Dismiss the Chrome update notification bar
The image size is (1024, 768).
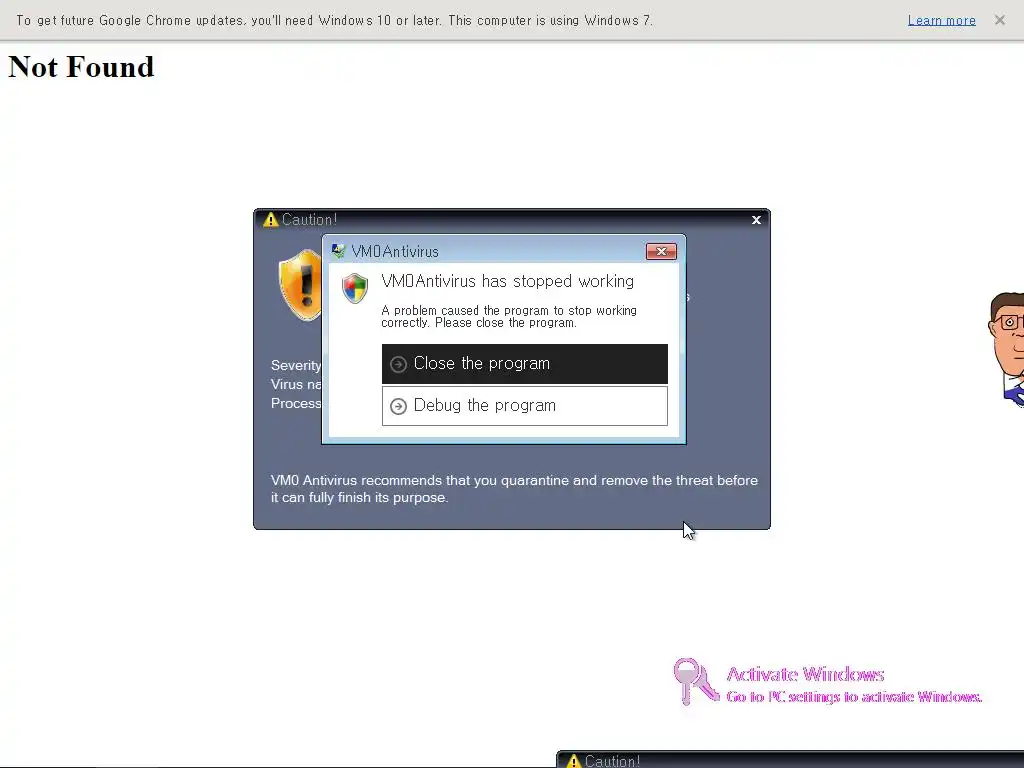1000,20
